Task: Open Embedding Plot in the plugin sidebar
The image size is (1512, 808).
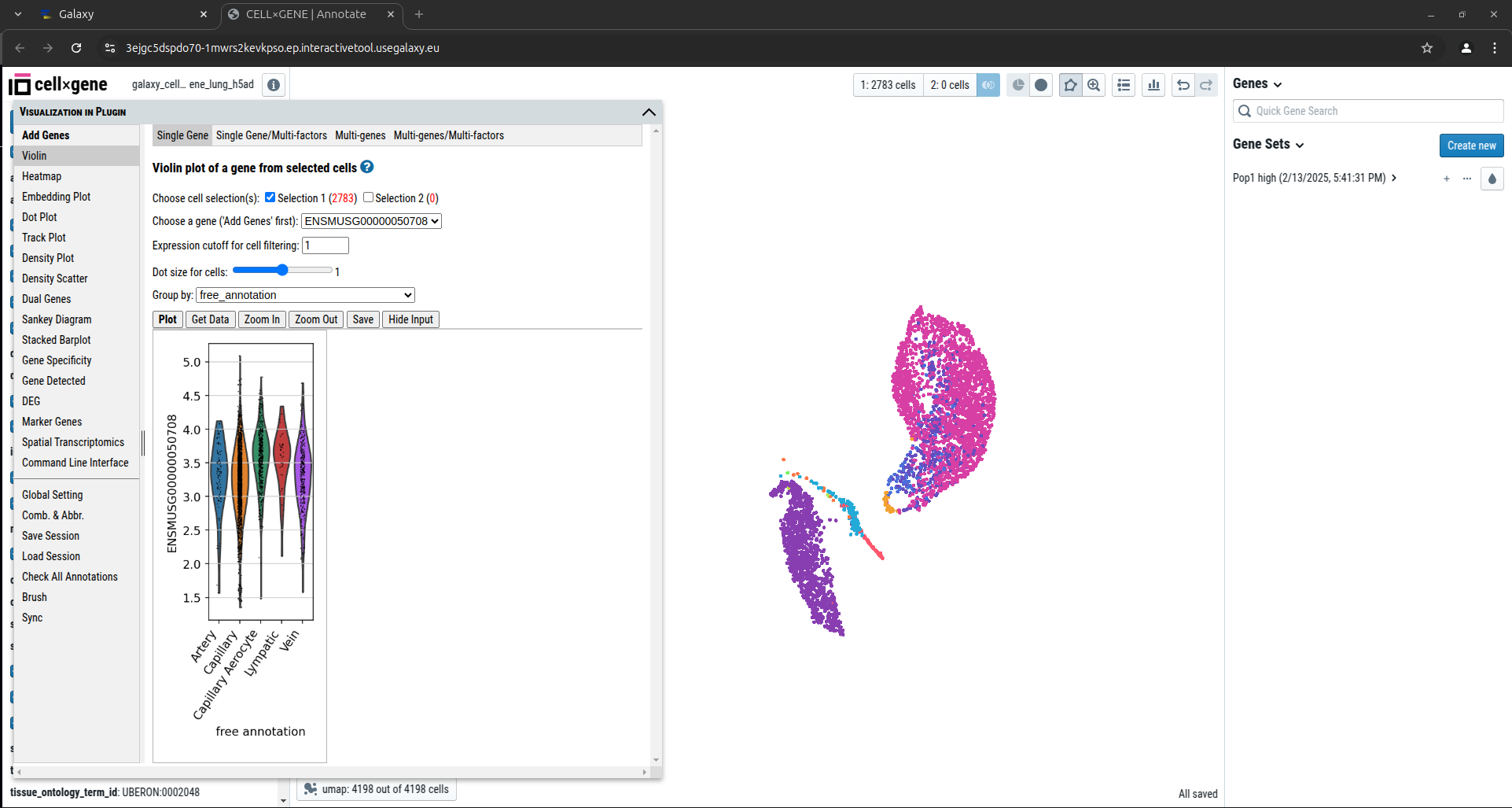Action: coord(56,197)
